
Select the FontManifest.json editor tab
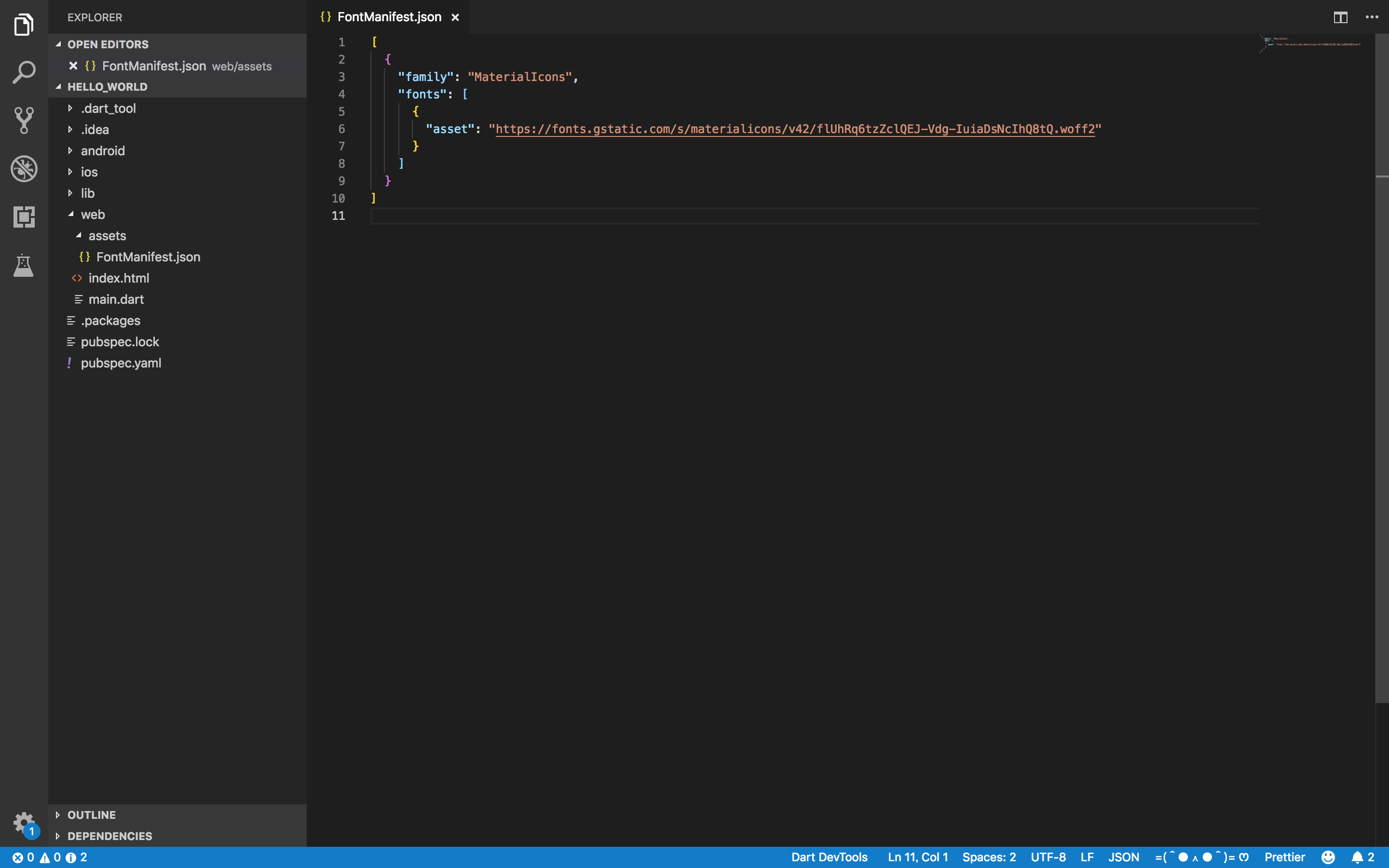click(x=389, y=17)
